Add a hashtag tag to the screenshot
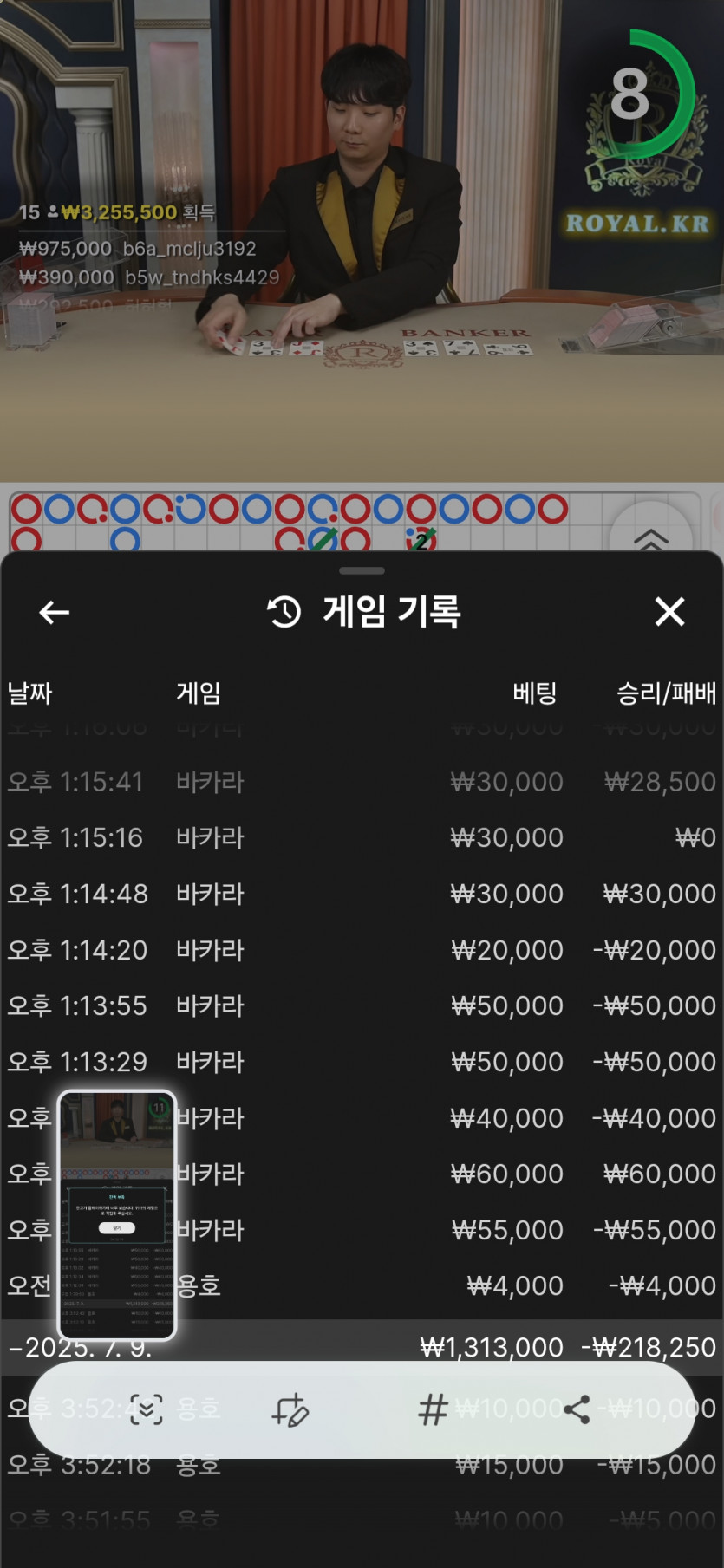Screen dimensions: 724x1568 pos(433,1409)
